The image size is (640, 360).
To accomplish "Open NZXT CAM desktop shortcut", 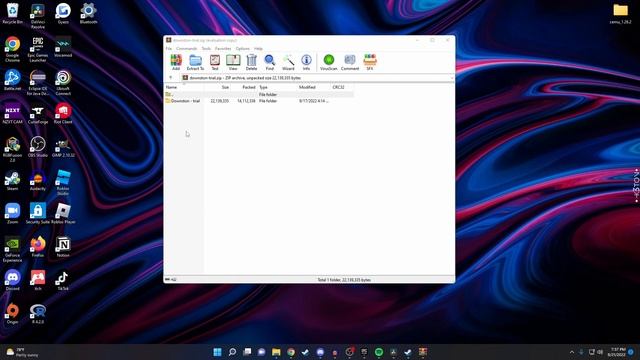I will [13, 113].
